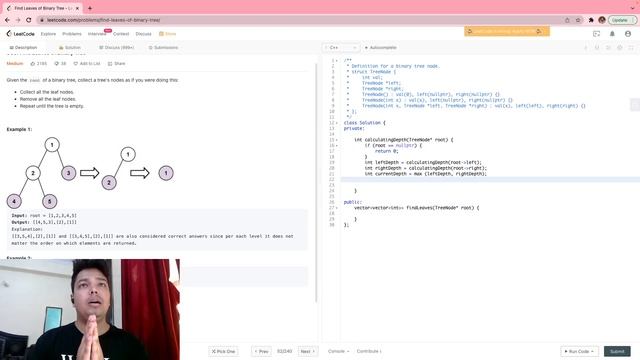
Task: Open the playground icon in header
Action: point(596,34)
